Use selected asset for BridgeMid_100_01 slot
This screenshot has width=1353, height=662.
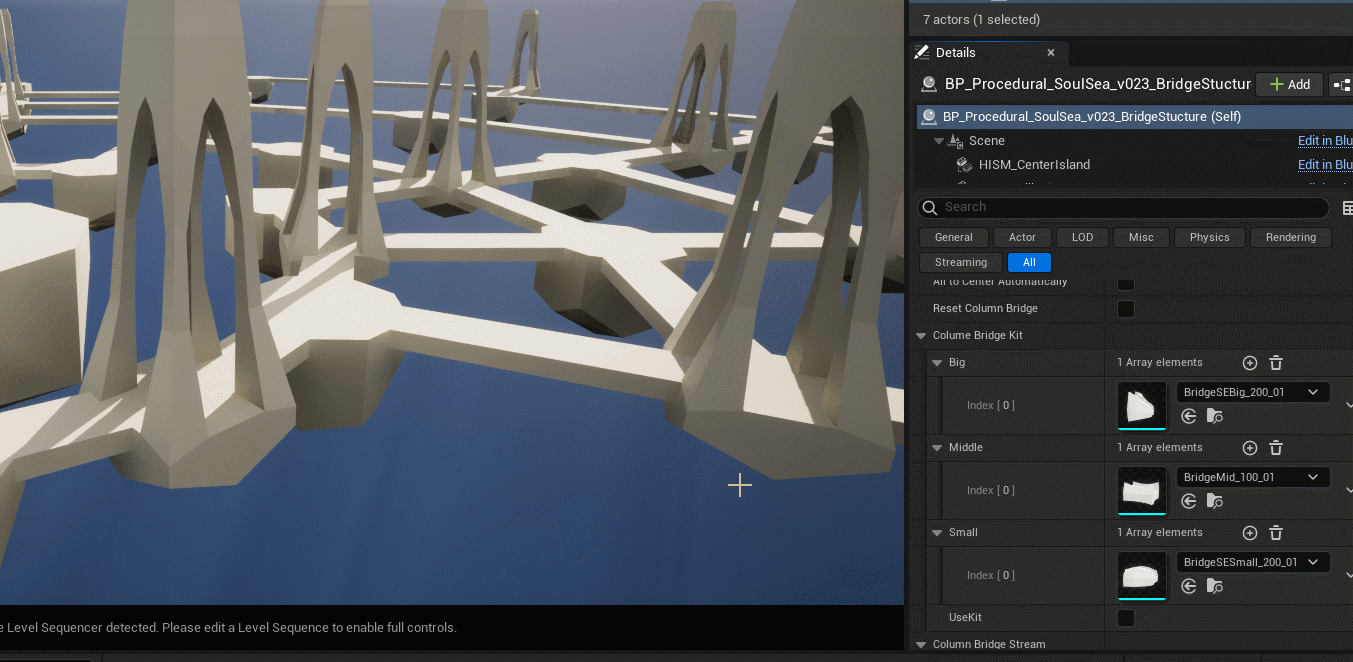(x=1189, y=501)
